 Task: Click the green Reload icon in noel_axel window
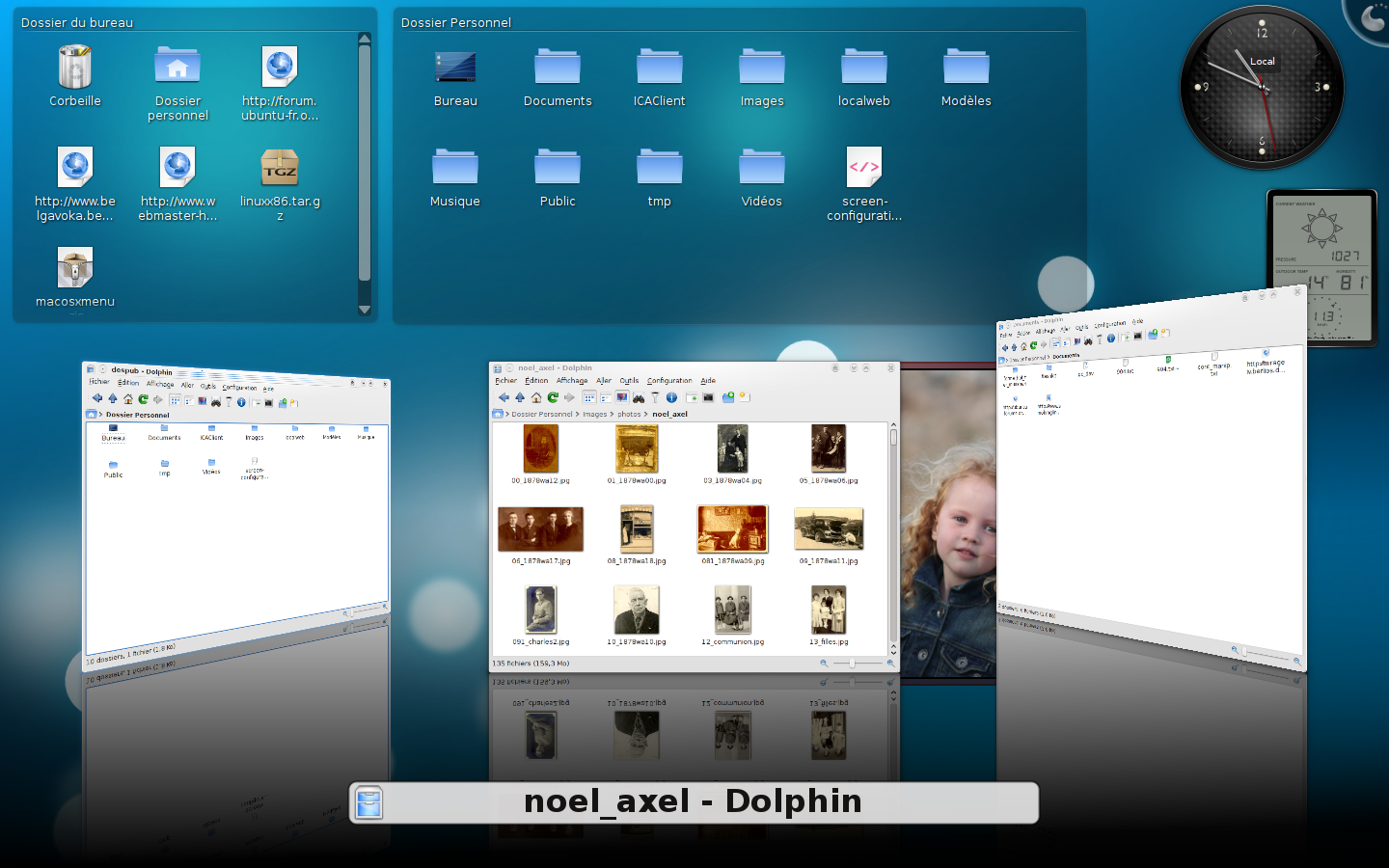(553, 397)
